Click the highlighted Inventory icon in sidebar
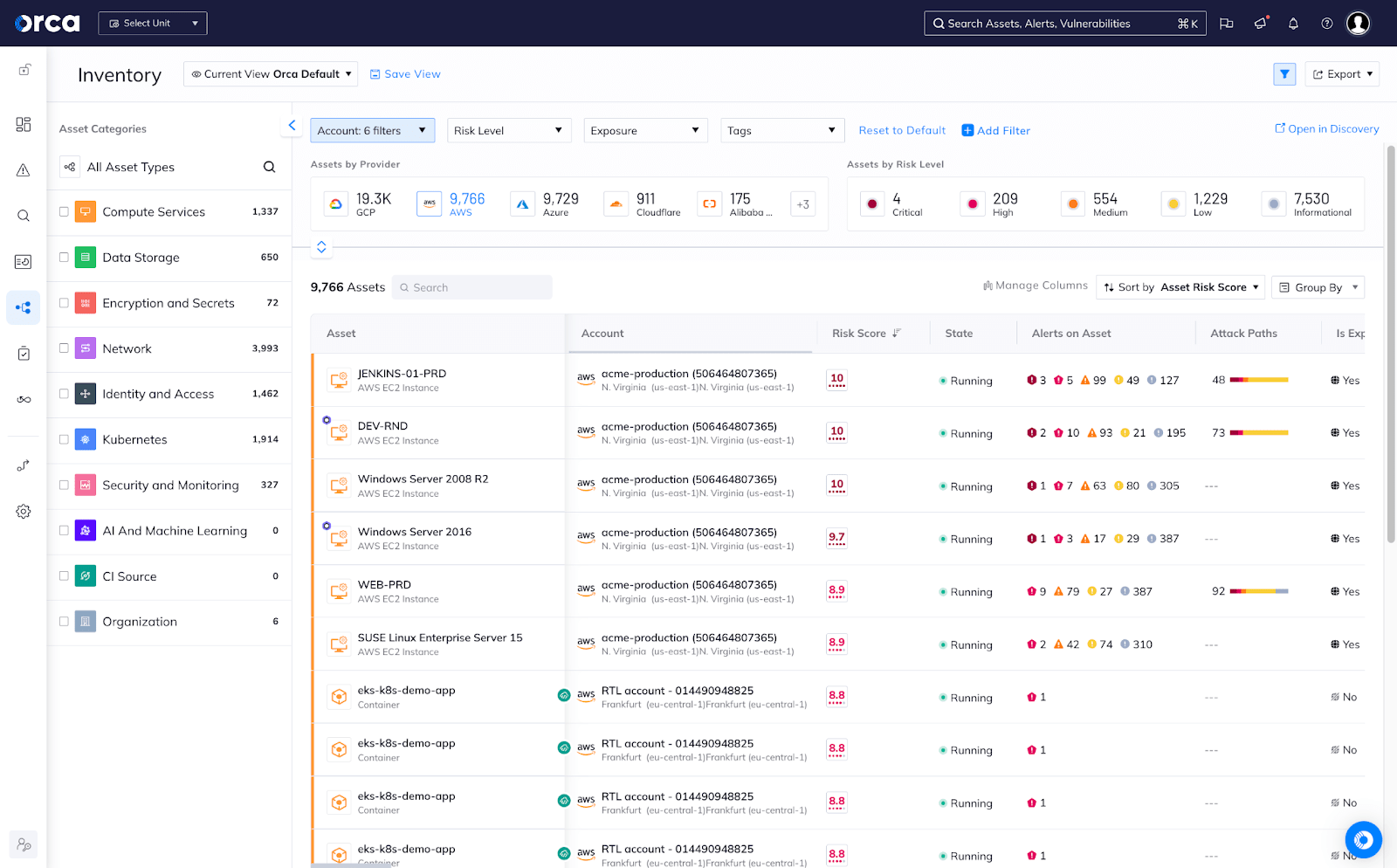Image resolution: width=1397 pixels, height=868 pixels. pyautogui.click(x=23, y=307)
